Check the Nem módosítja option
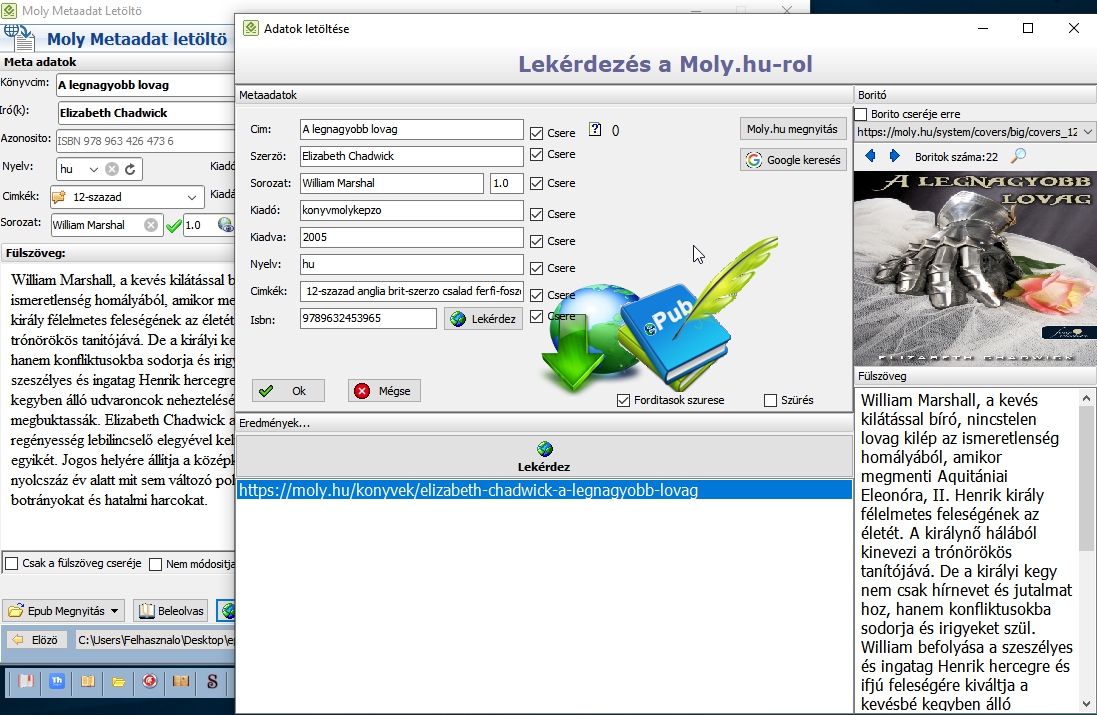 tap(156, 564)
